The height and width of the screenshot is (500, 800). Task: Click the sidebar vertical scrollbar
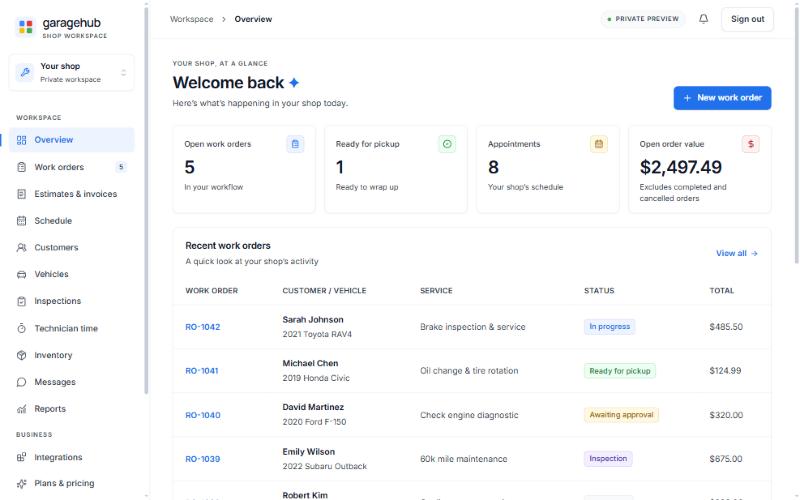pos(146,199)
